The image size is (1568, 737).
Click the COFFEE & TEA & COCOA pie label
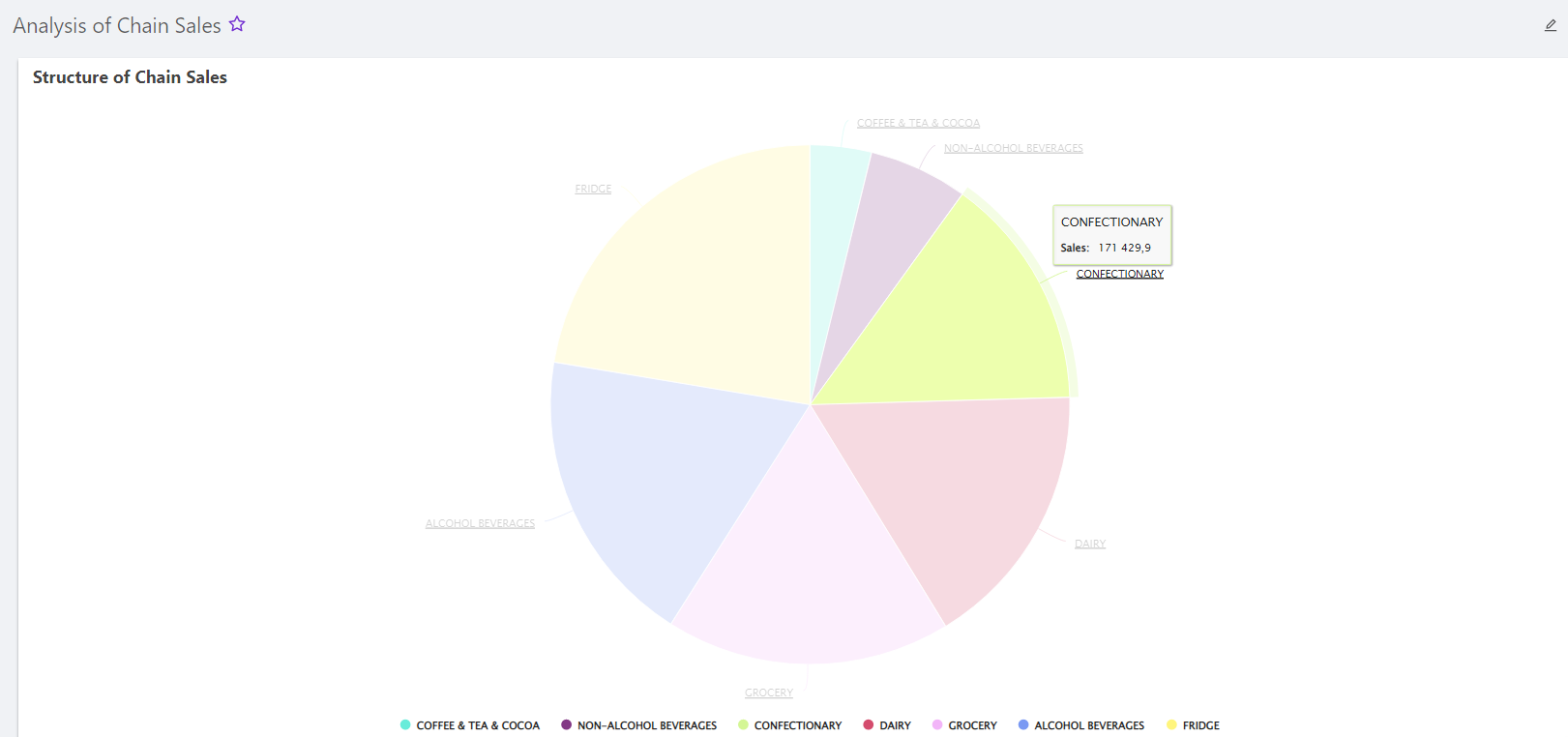click(918, 124)
